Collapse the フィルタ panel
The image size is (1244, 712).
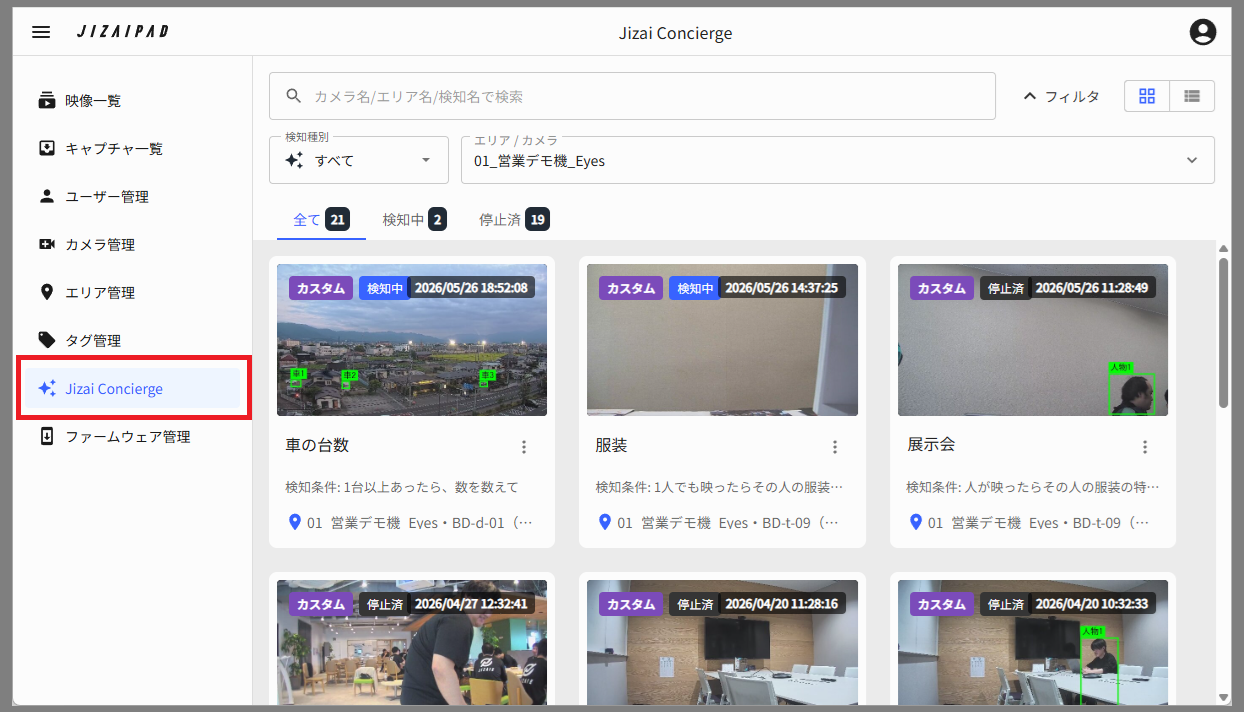coord(1061,96)
